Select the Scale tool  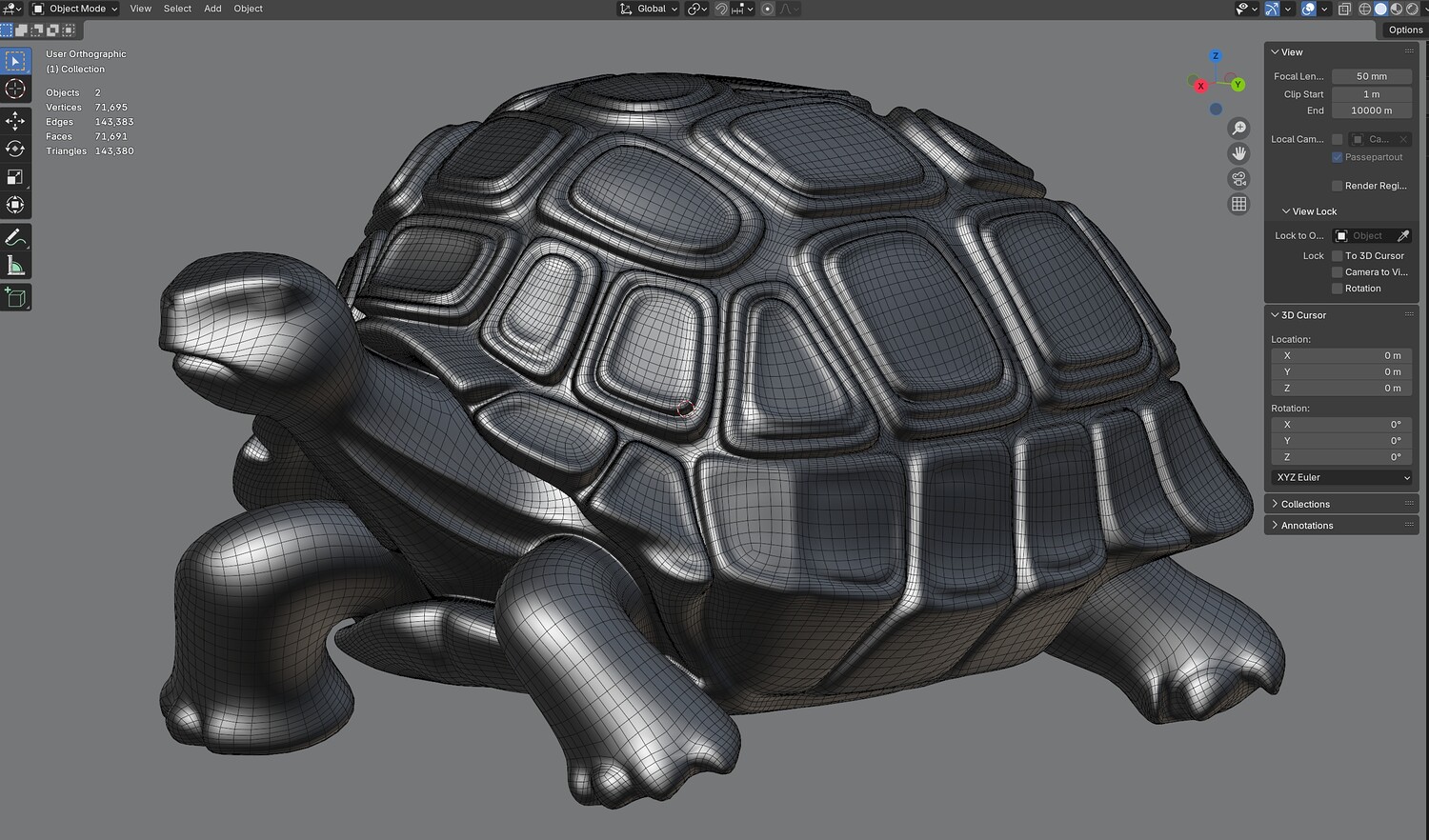point(15,177)
